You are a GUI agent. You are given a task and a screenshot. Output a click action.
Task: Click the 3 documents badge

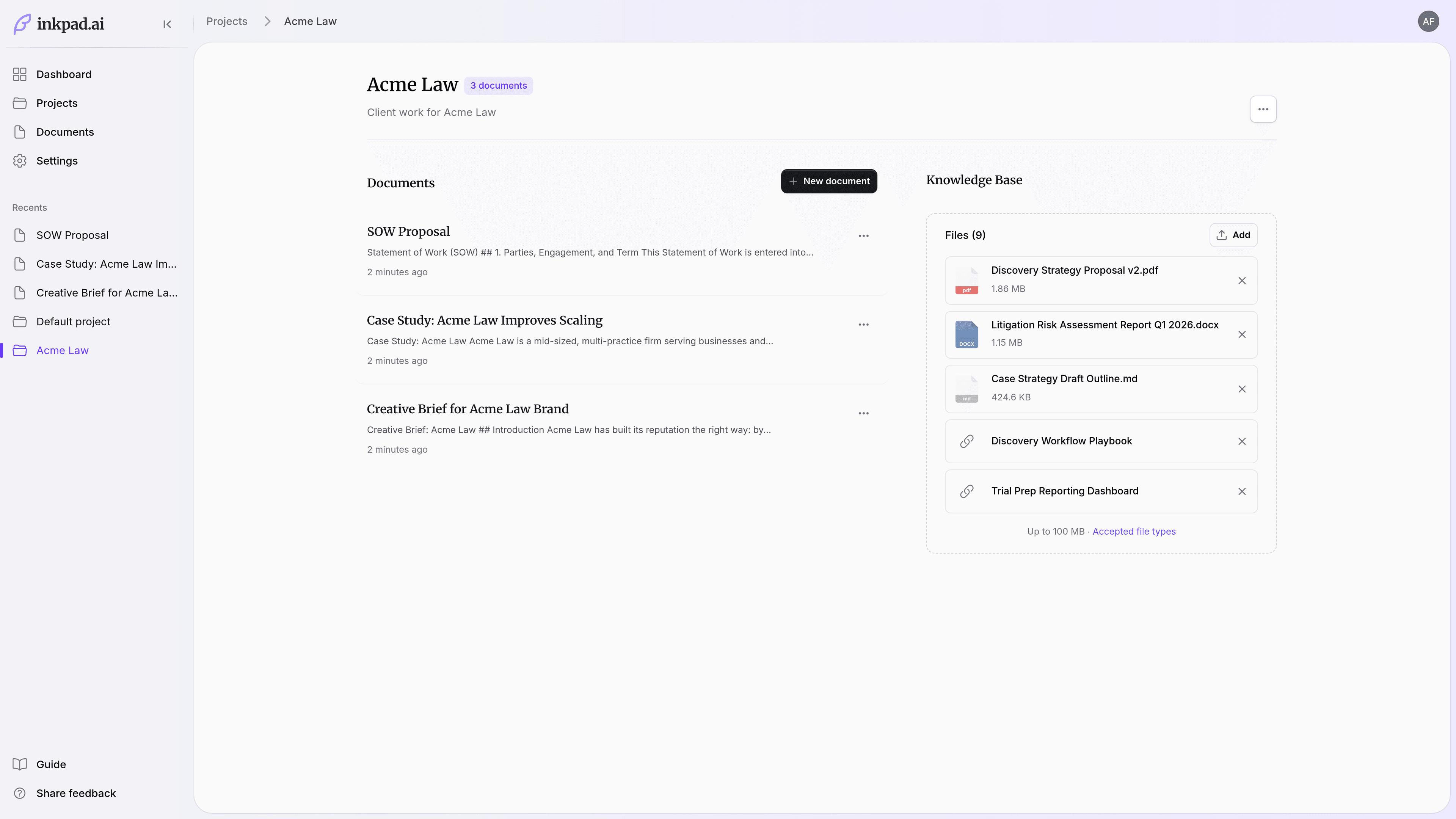click(499, 85)
